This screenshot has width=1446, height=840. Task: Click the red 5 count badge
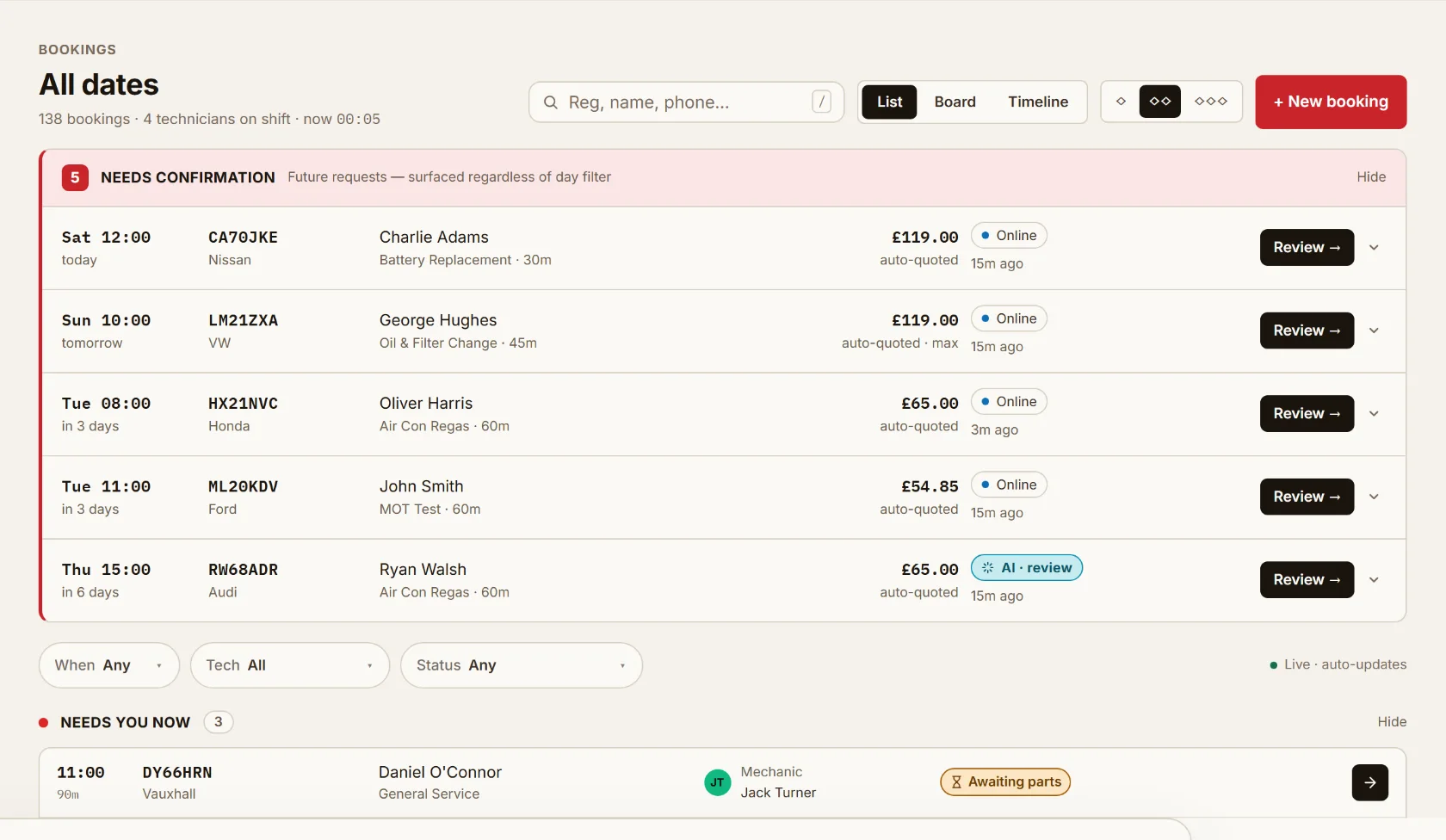click(x=75, y=177)
